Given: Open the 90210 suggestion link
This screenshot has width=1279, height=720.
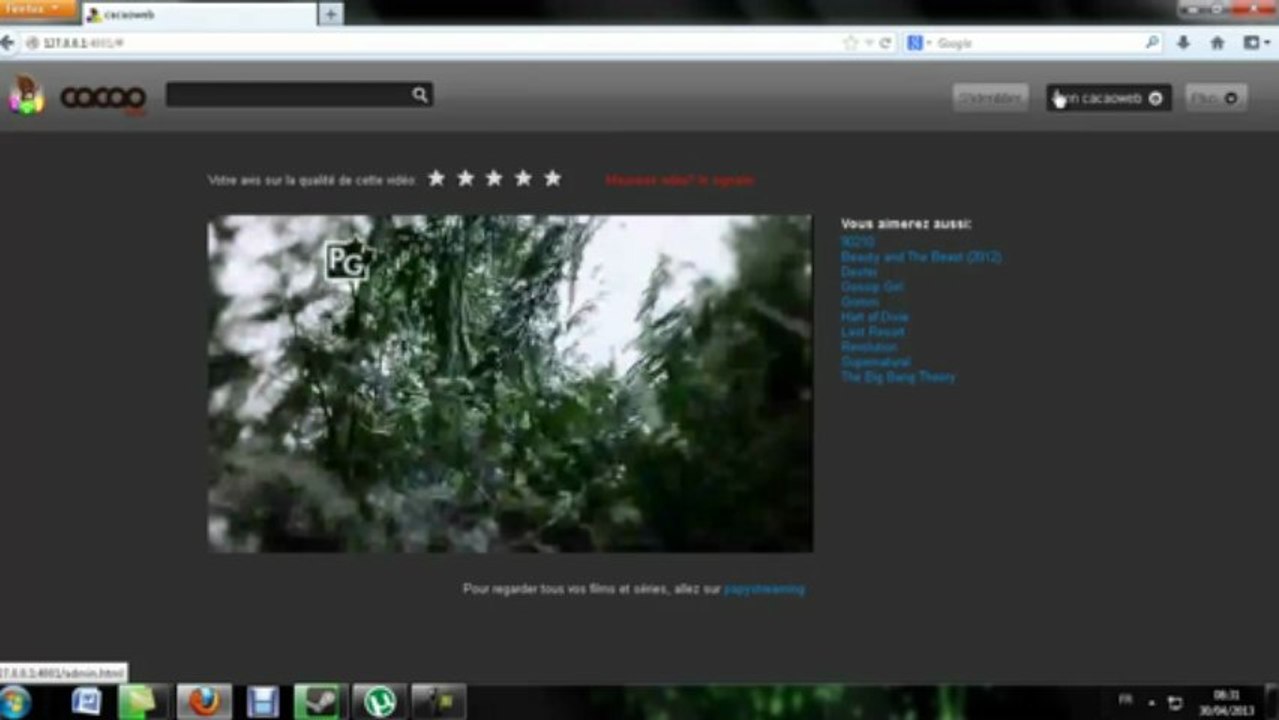Looking at the screenshot, I should tap(858, 242).
